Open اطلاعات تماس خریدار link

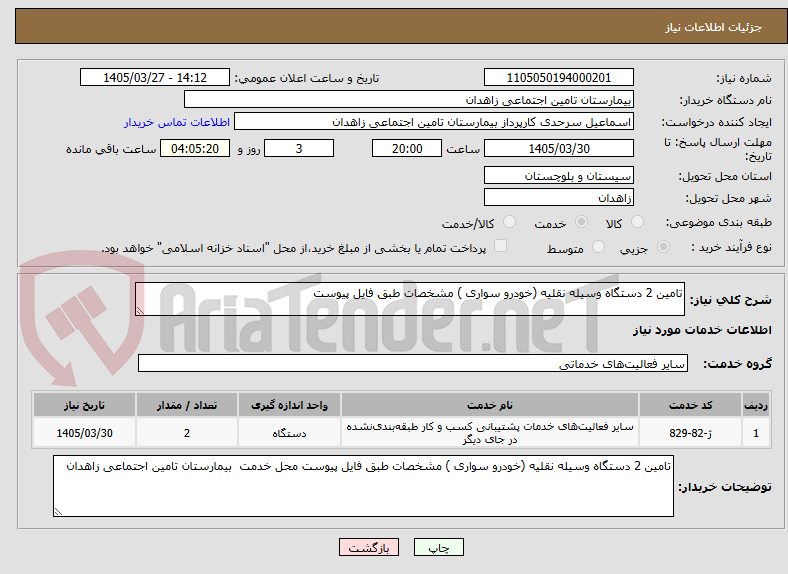(177, 122)
